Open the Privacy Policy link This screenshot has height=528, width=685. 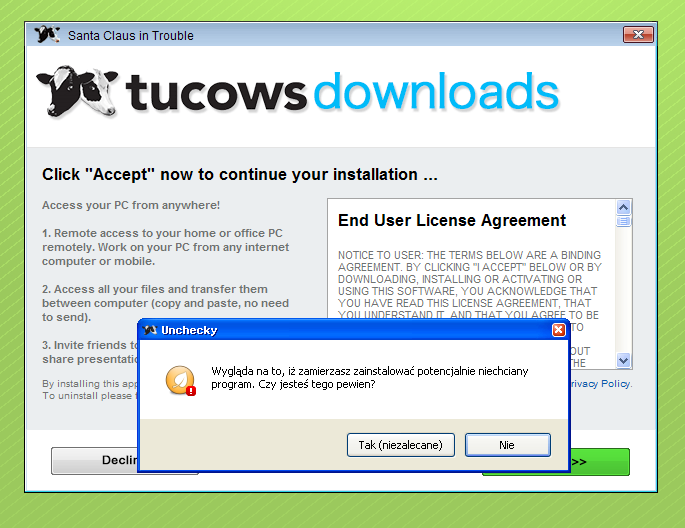tap(601, 383)
